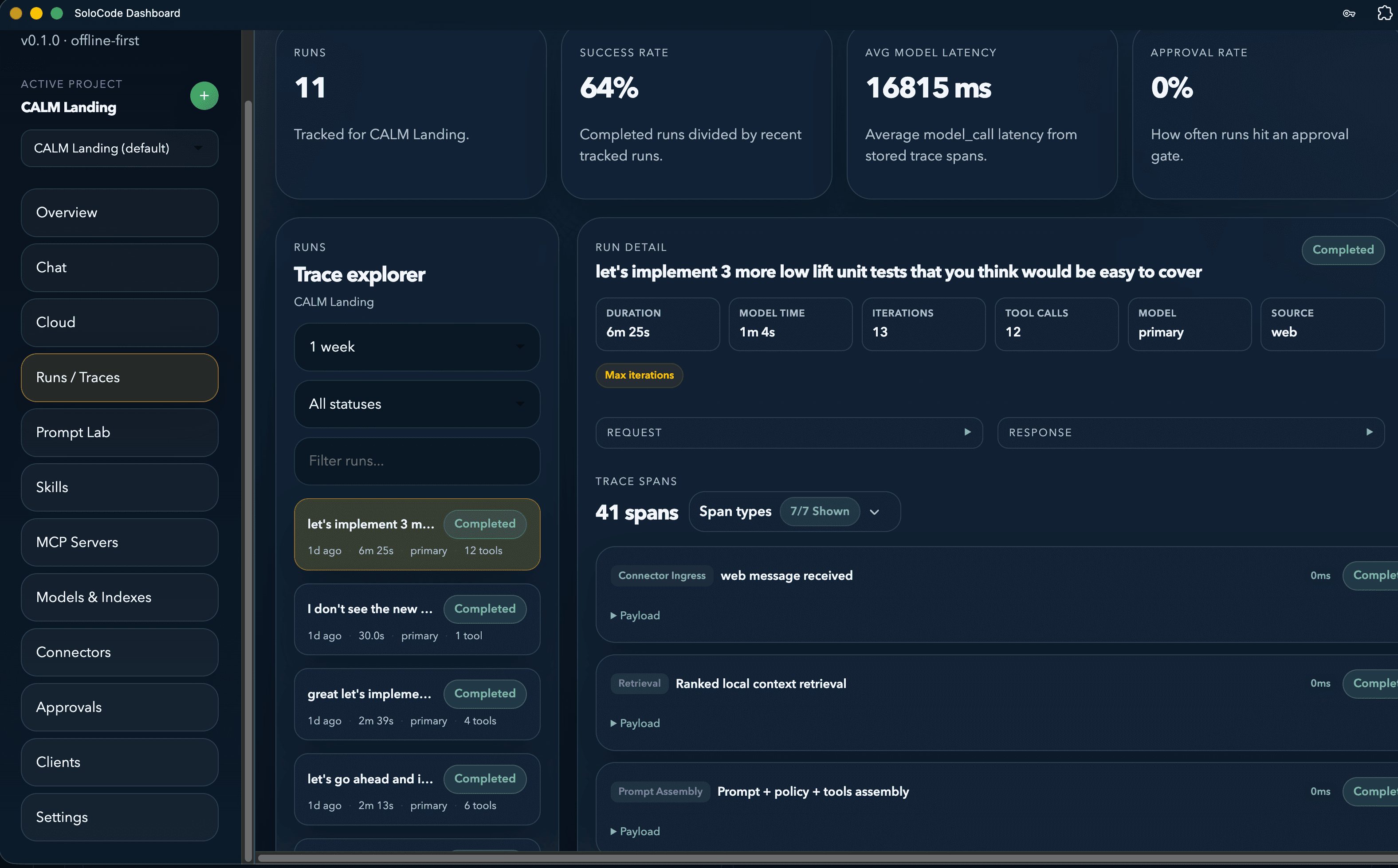Expand the REQUEST section
This screenshot has height=868, width=1398.
point(789,432)
